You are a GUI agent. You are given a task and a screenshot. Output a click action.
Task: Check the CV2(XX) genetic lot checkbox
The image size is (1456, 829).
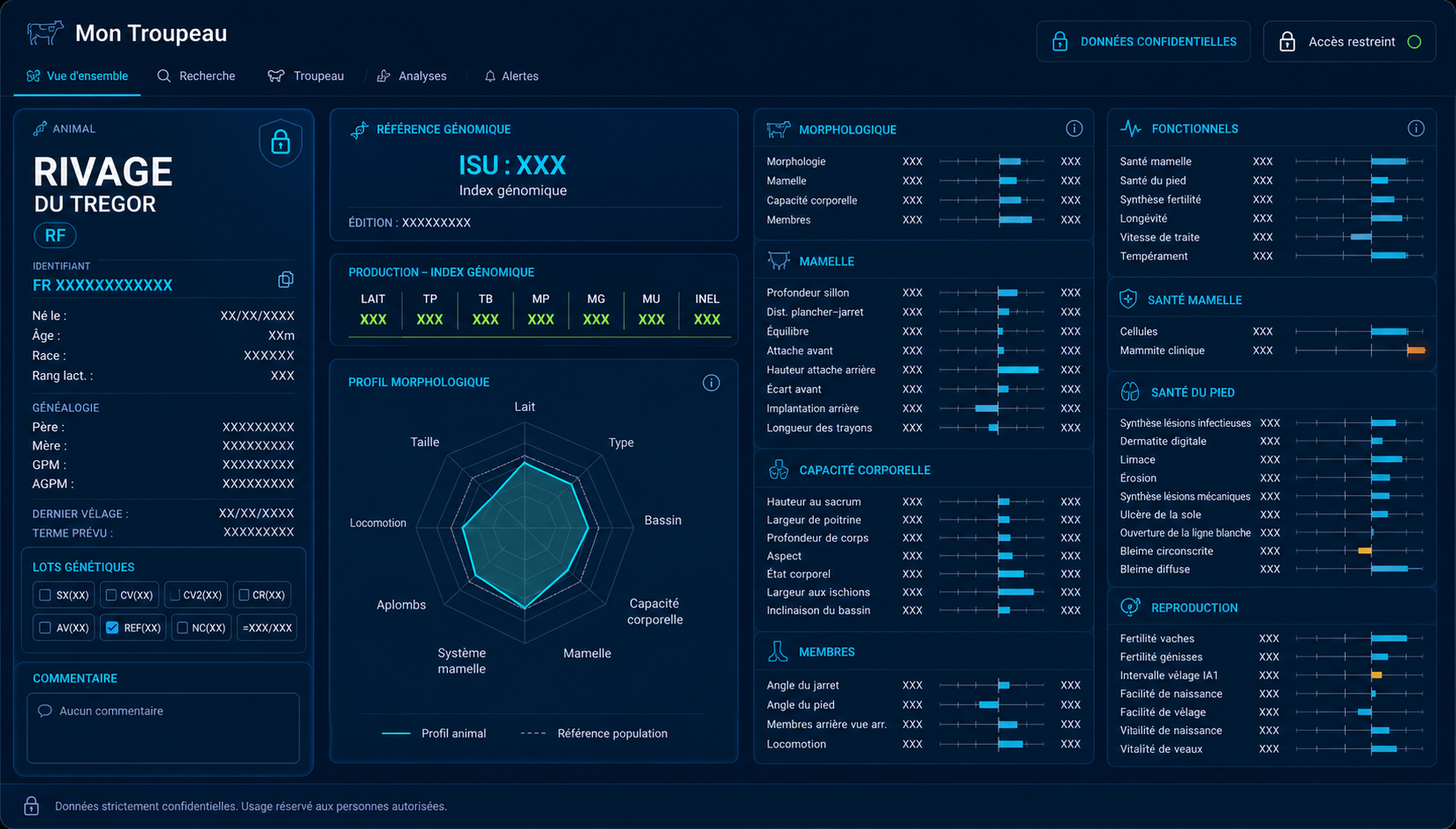[x=174, y=595]
